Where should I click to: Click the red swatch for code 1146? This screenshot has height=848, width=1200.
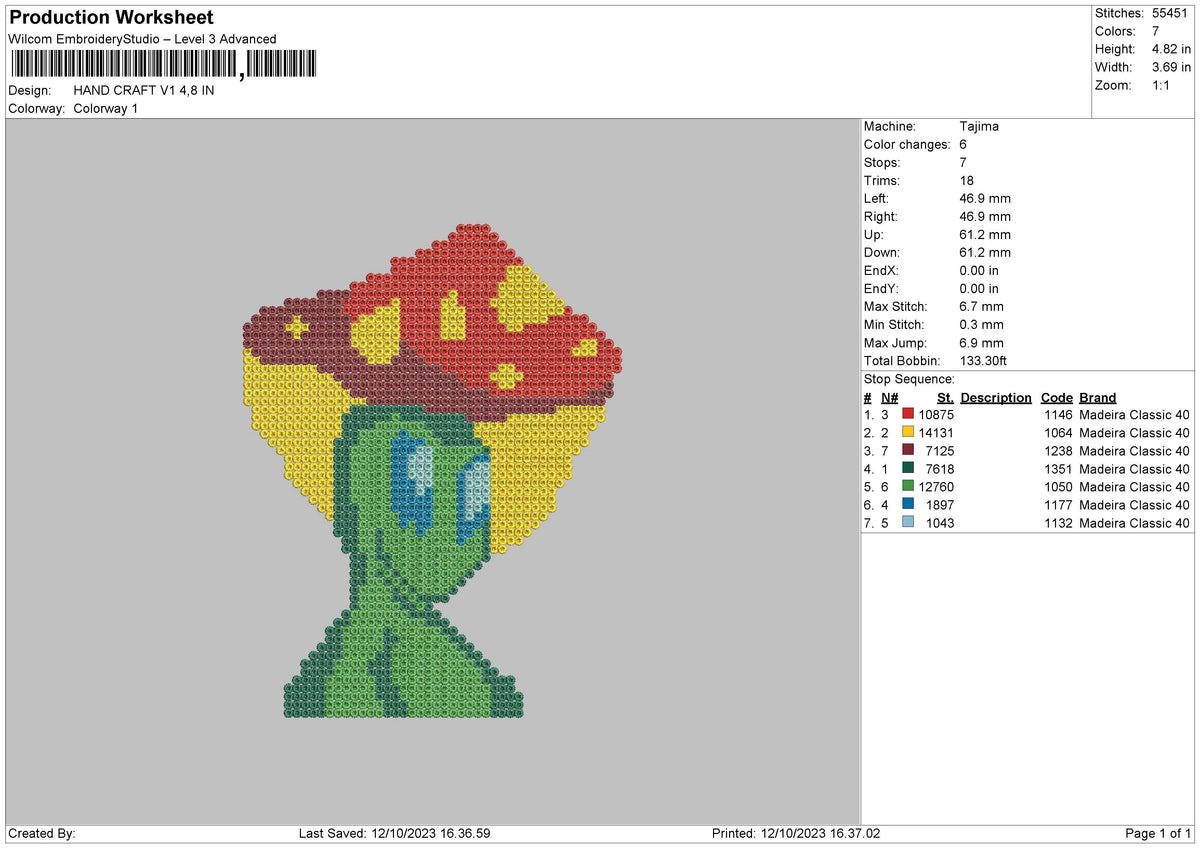click(908, 415)
